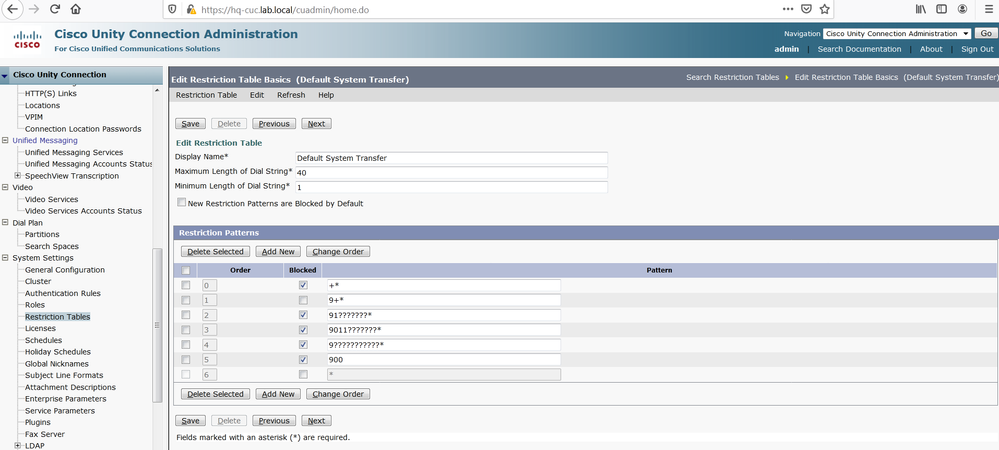This screenshot has height=450, width=999.
Task: Collapse the Video tree node
Action: 6,187
